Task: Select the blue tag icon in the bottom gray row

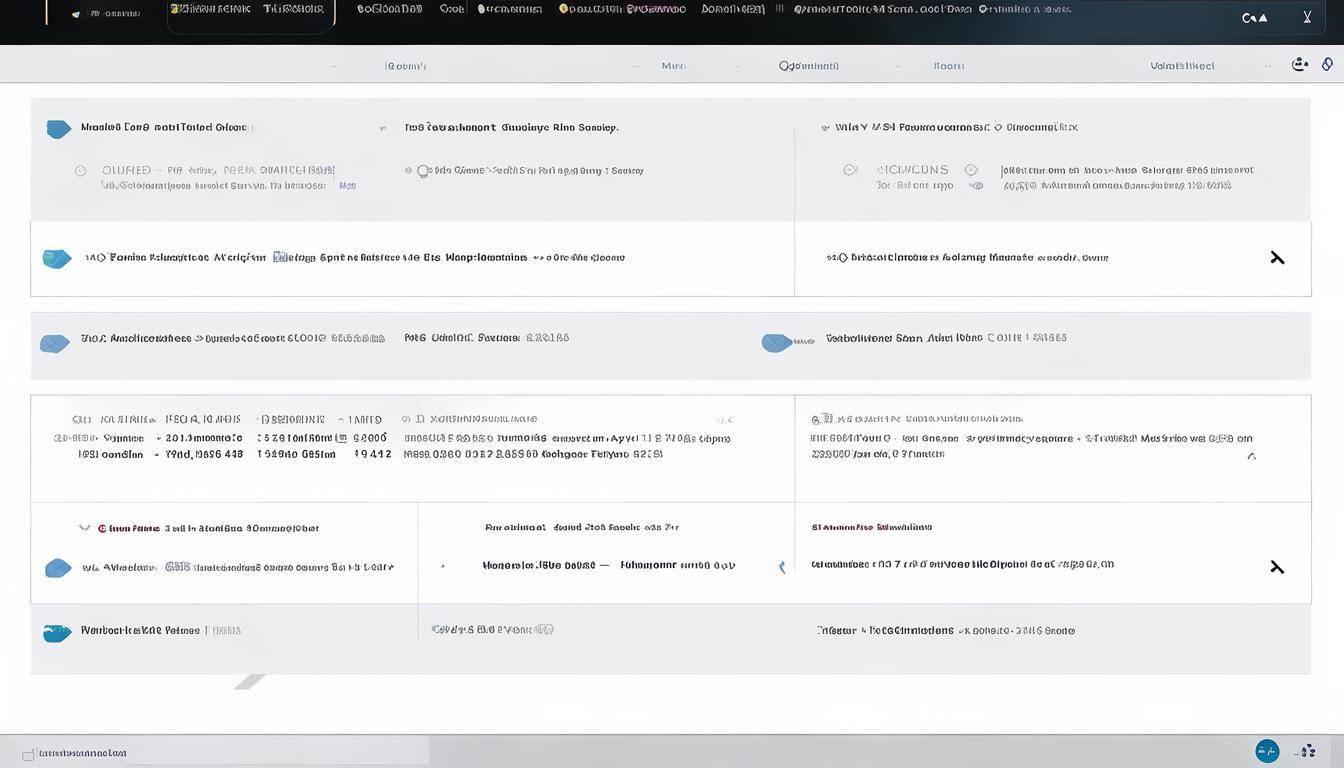Action: 57,632
